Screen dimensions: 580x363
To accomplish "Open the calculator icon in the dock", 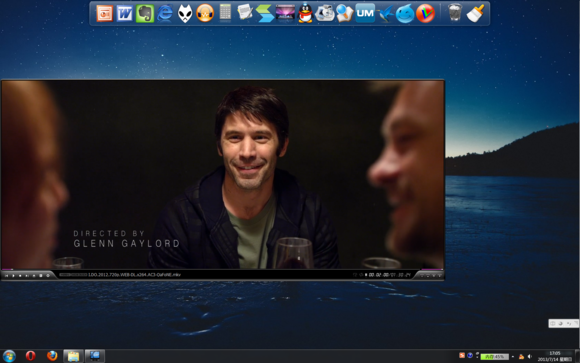I will pyautogui.click(x=225, y=13).
